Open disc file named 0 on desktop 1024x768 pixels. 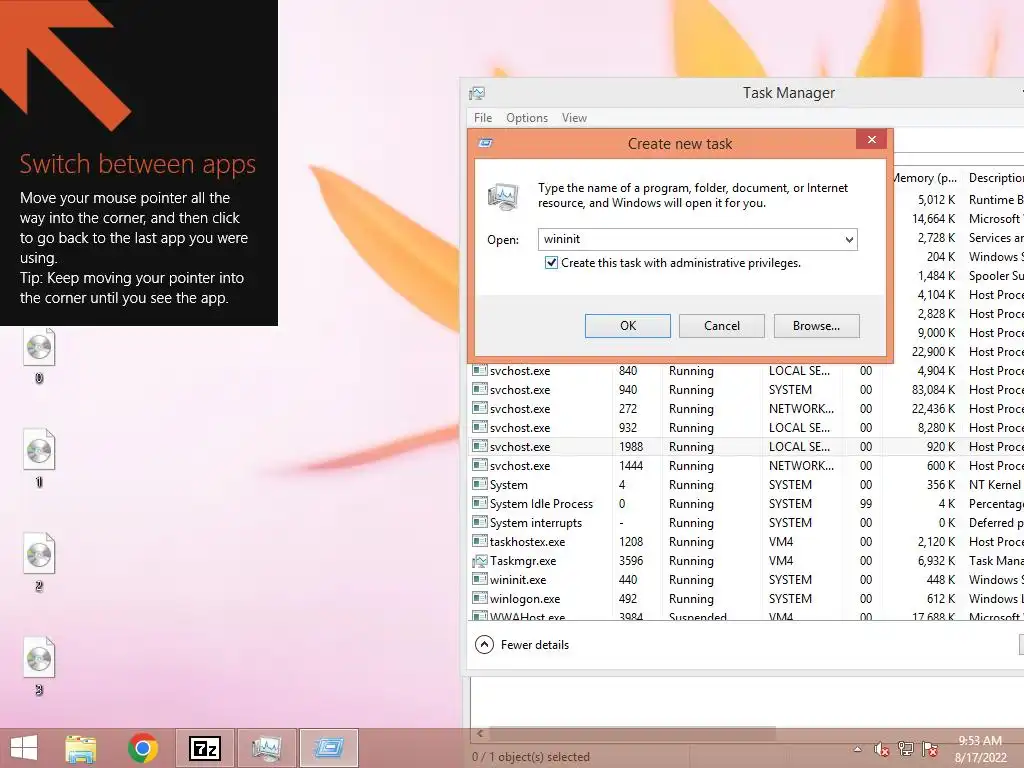coord(39,356)
